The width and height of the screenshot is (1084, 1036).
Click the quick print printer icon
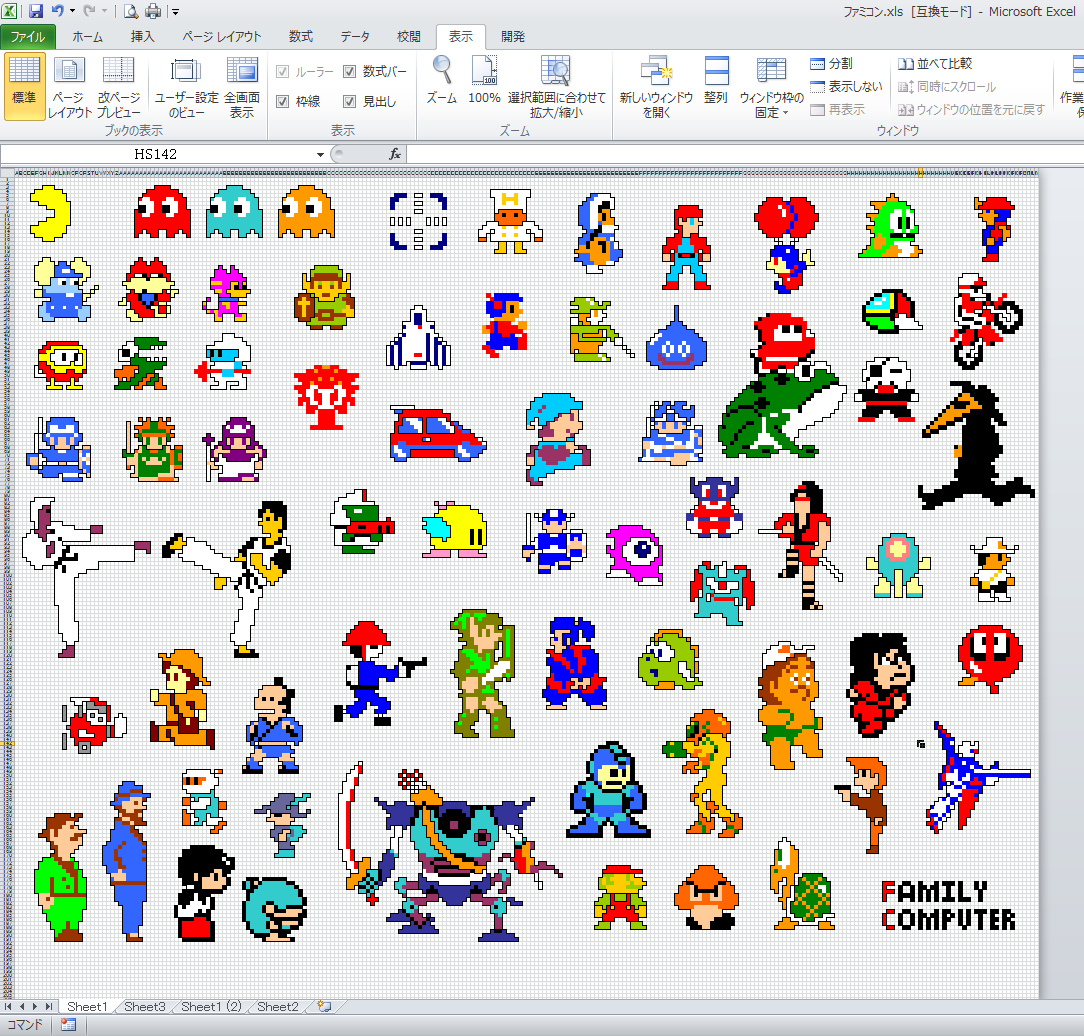pos(153,11)
